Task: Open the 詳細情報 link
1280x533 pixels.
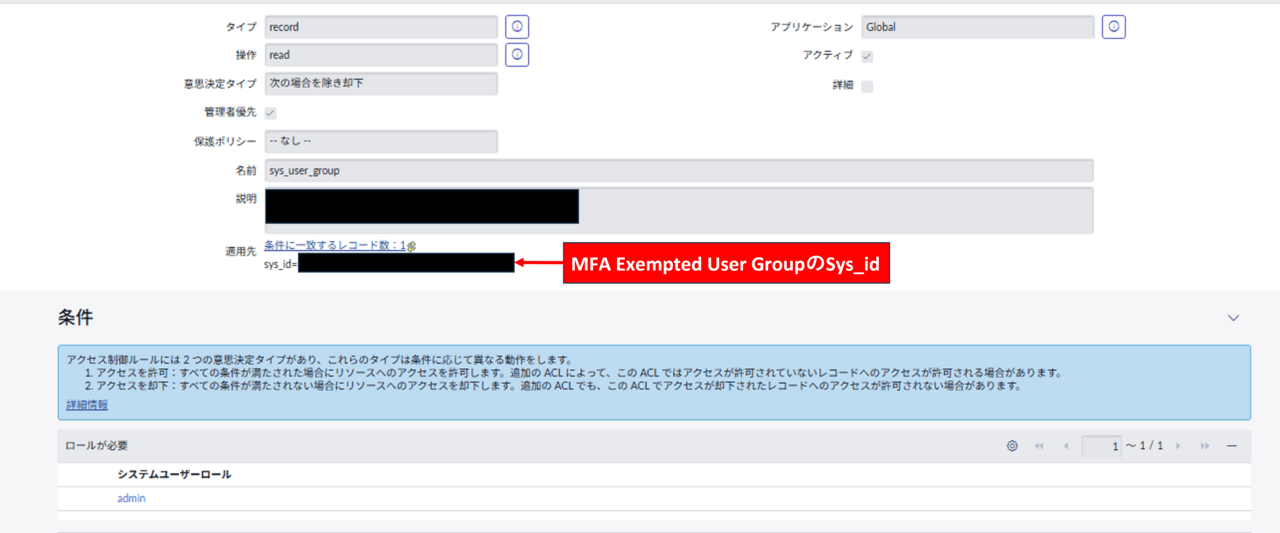Action: click(x=87, y=405)
